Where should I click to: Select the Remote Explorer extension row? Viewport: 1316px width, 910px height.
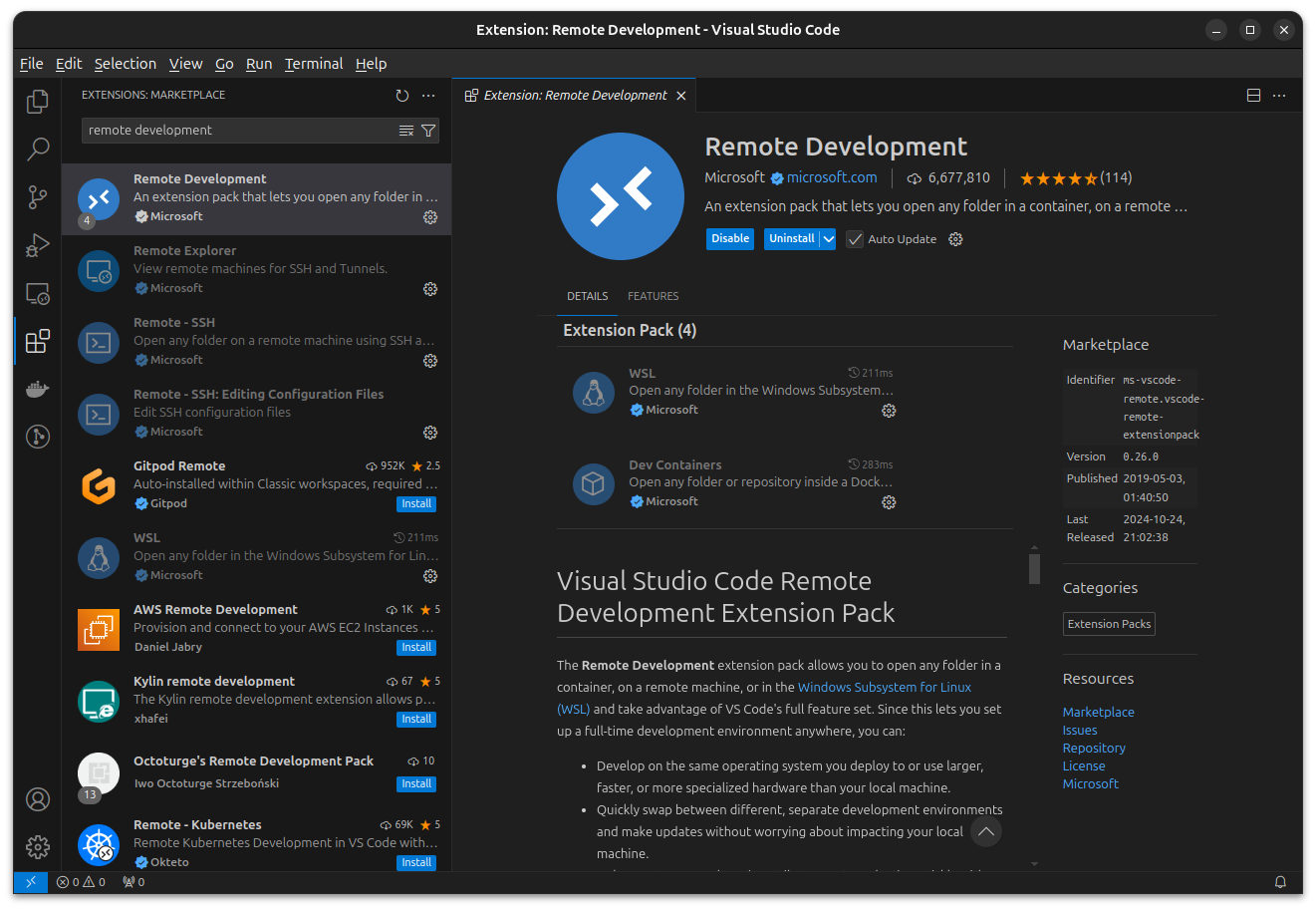click(256, 271)
